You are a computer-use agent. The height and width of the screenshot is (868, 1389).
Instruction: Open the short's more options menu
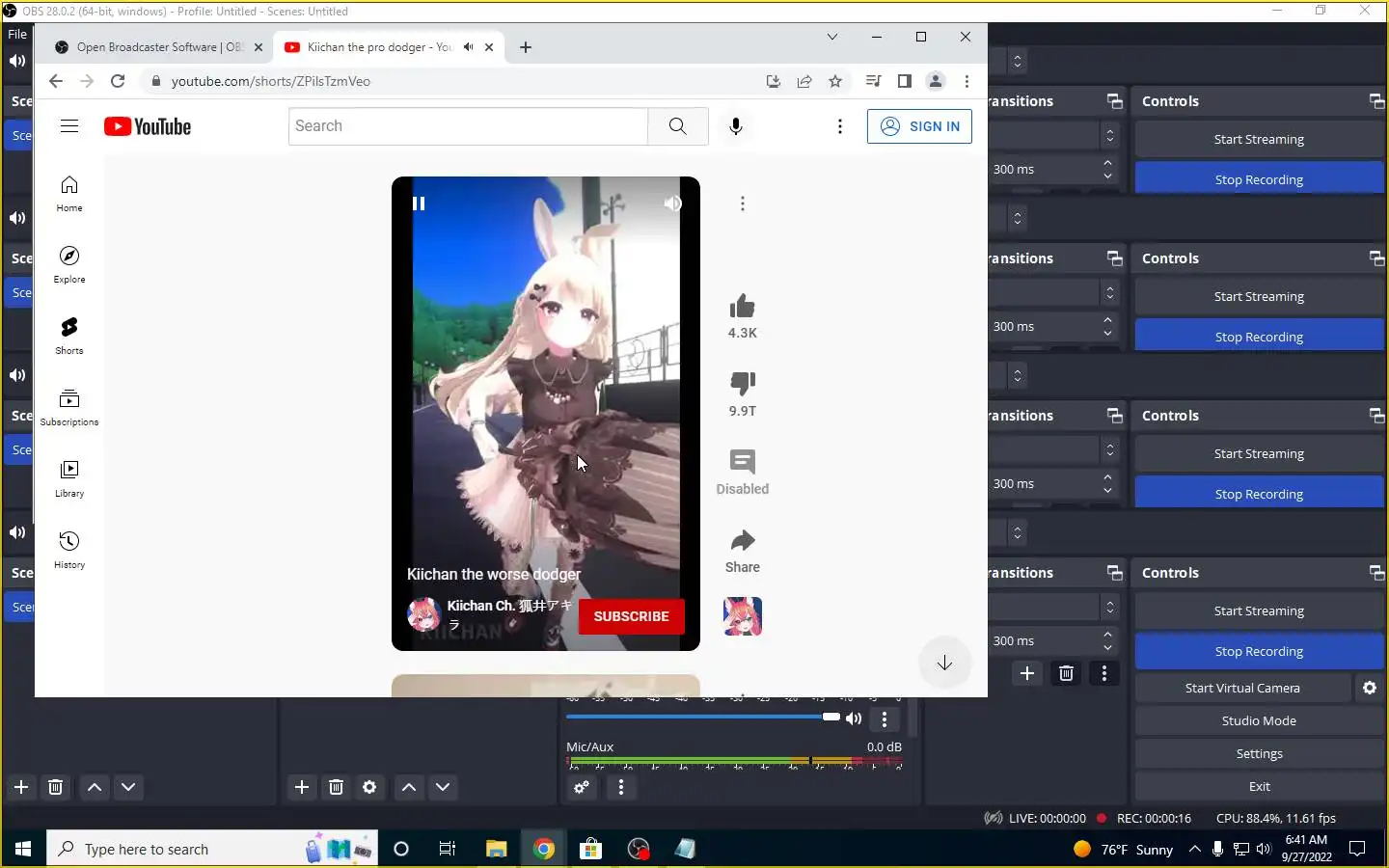click(743, 203)
